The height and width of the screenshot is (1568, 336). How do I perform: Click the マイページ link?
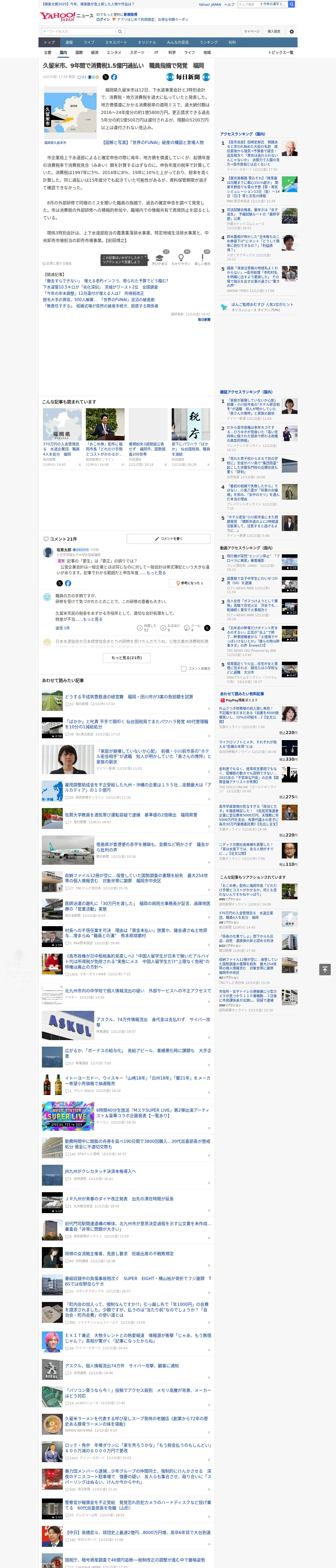[251, 32]
